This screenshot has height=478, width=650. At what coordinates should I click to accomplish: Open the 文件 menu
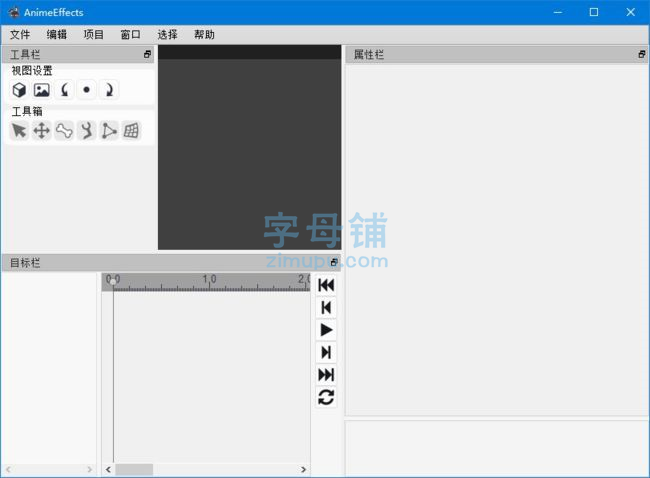20,34
